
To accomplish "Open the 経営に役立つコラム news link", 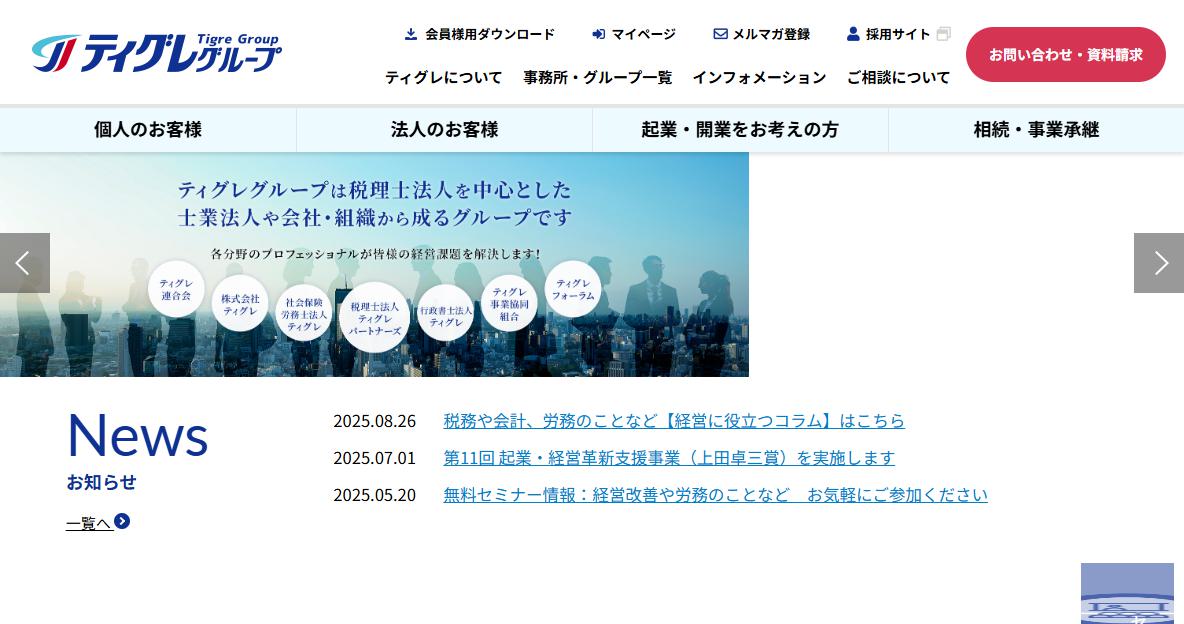I will pyautogui.click(x=674, y=421).
